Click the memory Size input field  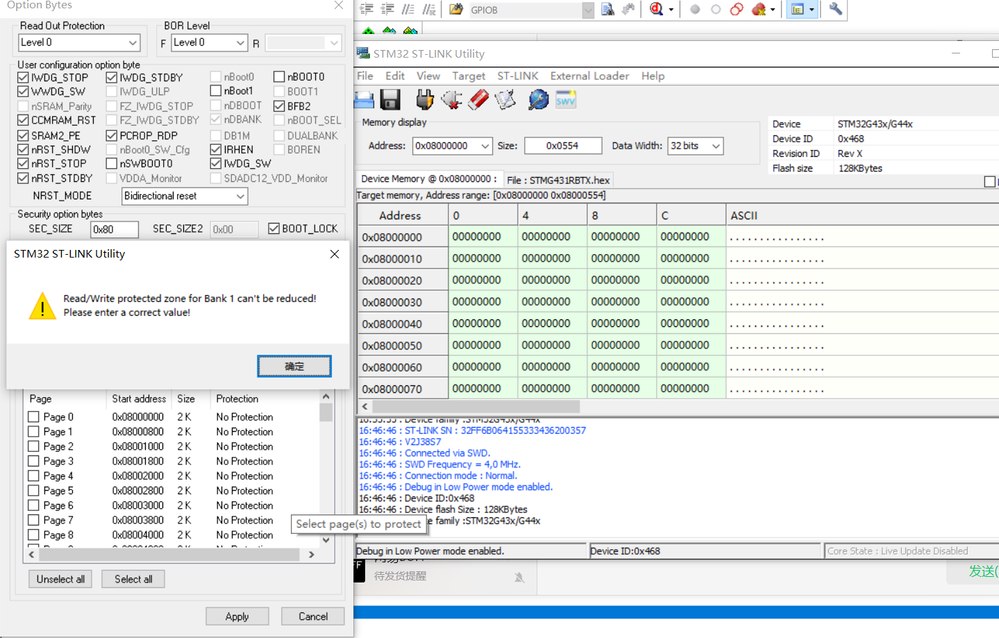(x=563, y=146)
